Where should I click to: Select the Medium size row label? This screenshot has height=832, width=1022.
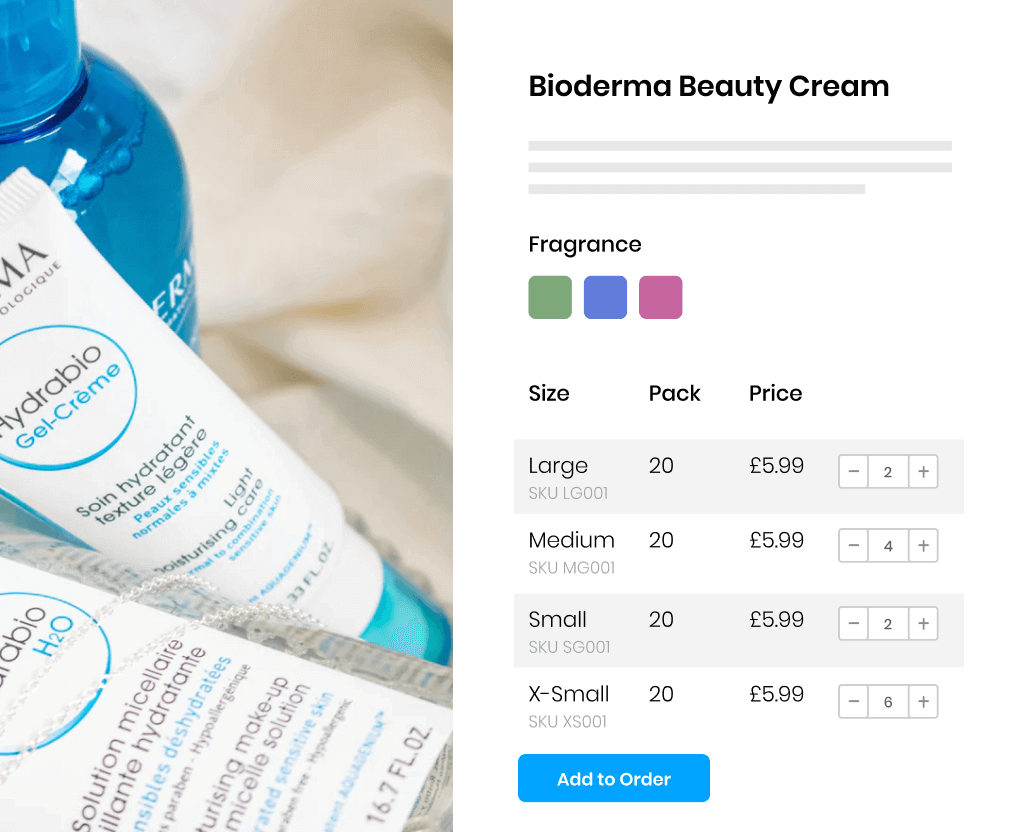pyautogui.click(x=572, y=540)
